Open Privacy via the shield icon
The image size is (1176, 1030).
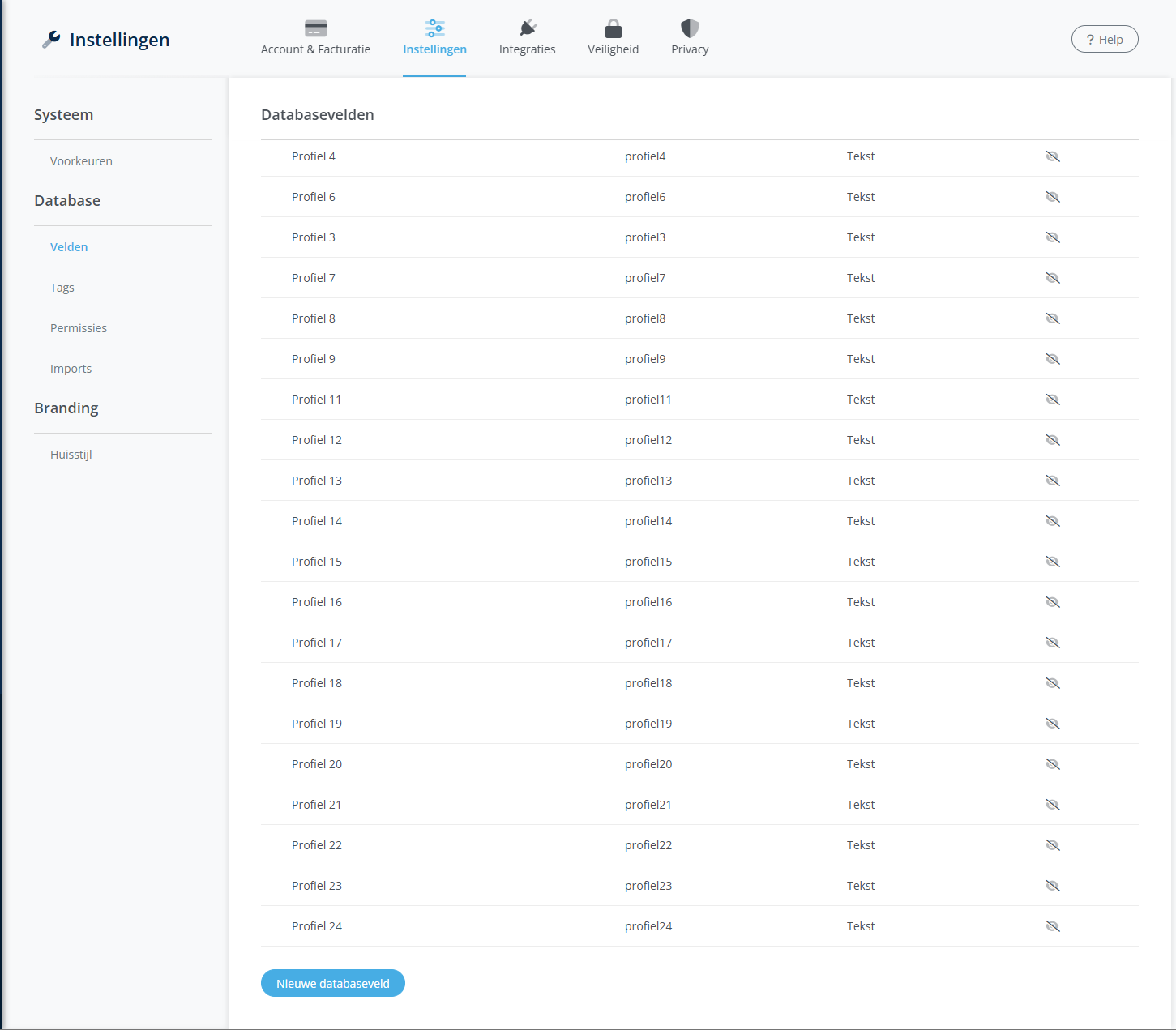click(x=690, y=29)
